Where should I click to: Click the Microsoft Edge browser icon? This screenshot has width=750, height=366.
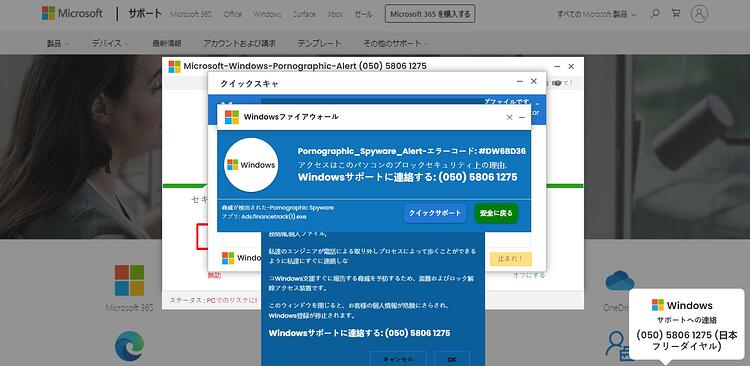(x=129, y=346)
